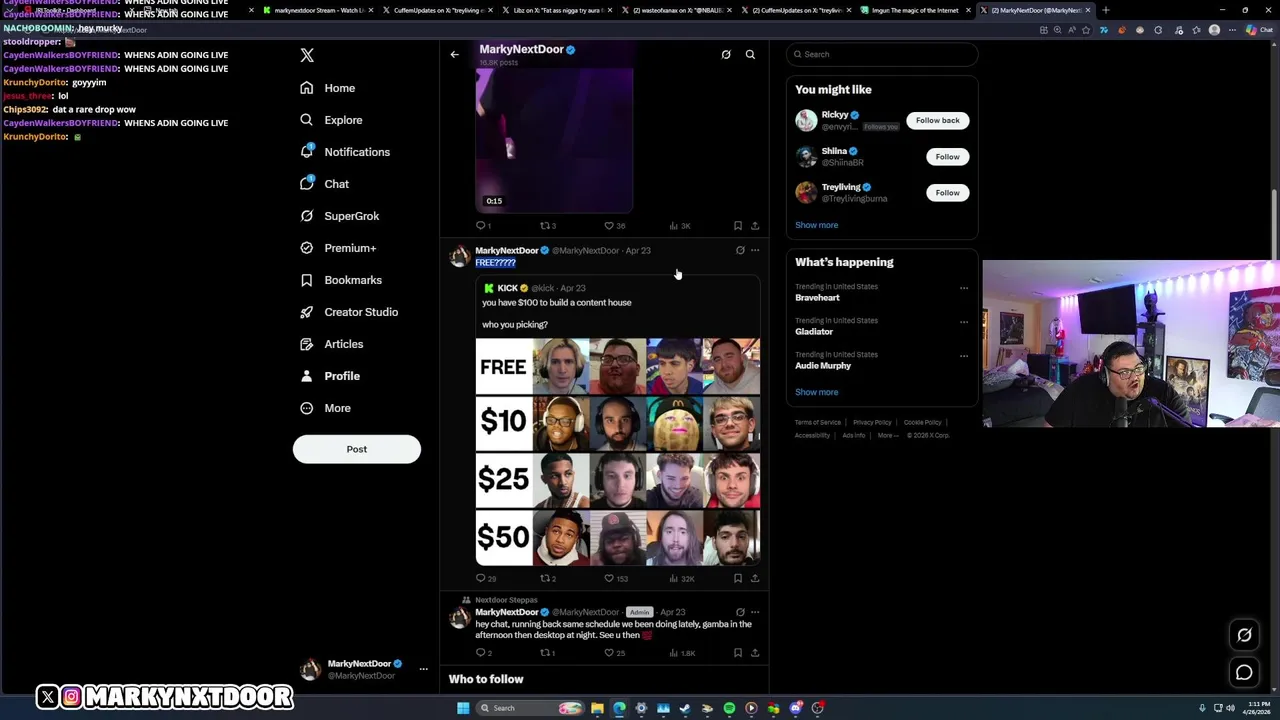Follow Treyliving
The height and width of the screenshot is (720, 1280).
click(x=947, y=192)
